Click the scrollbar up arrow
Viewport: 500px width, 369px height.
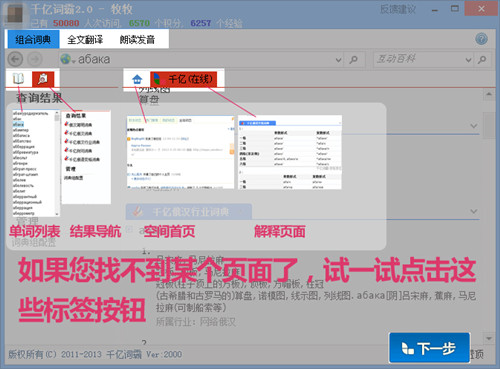point(489,95)
